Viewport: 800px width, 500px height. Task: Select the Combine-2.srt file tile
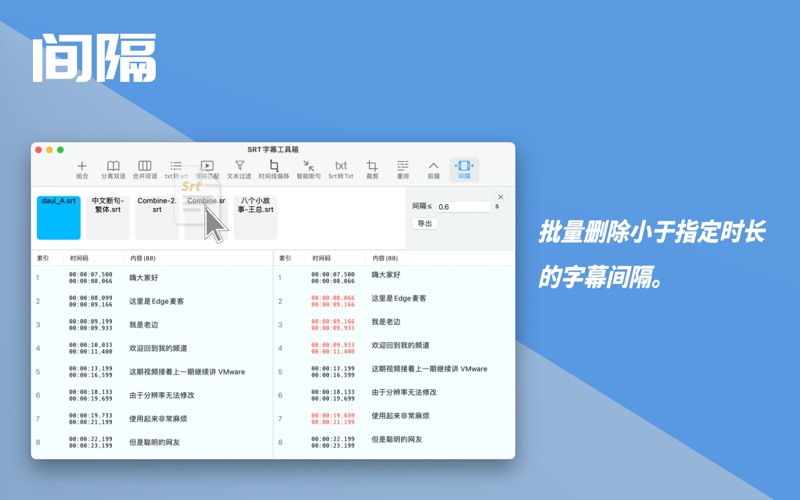click(157, 218)
